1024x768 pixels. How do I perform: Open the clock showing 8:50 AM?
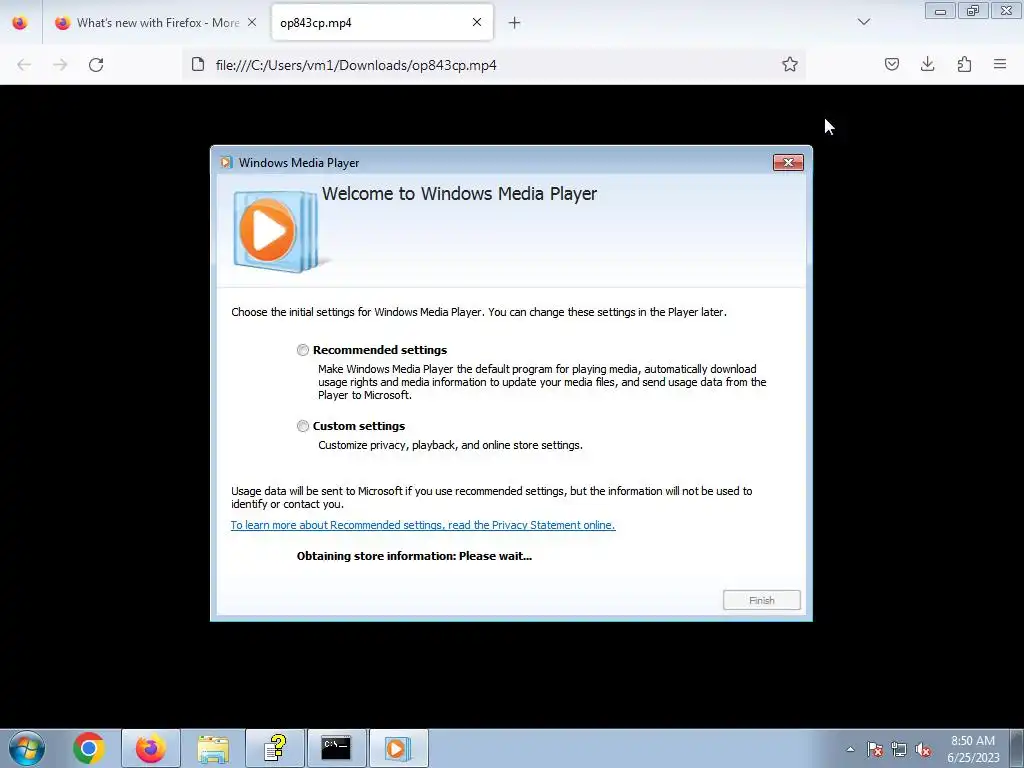pos(973,749)
